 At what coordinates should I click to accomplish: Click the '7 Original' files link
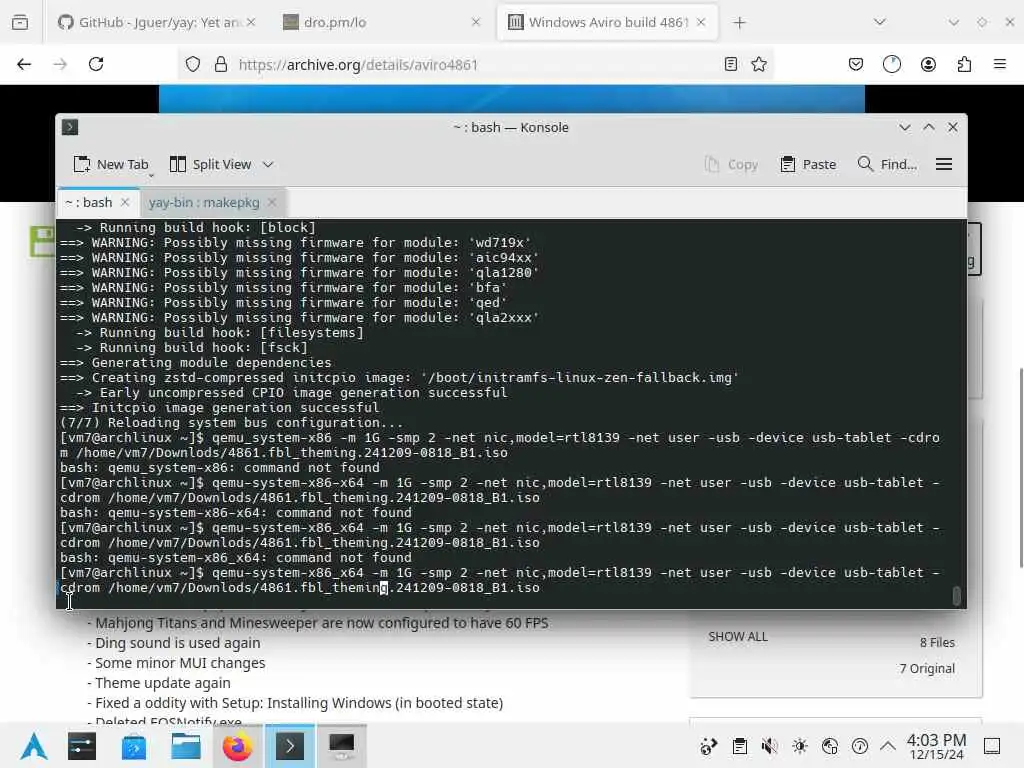[x=927, y=668]
